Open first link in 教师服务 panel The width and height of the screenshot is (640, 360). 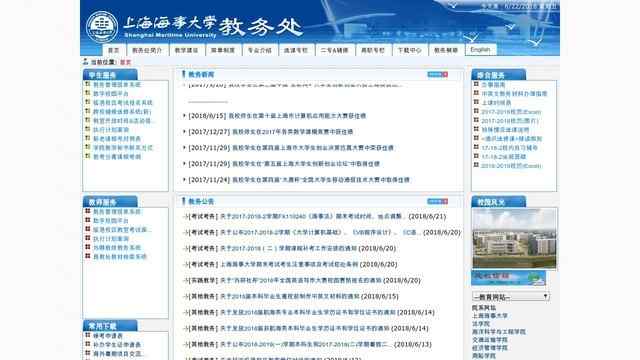coord(117,211)
